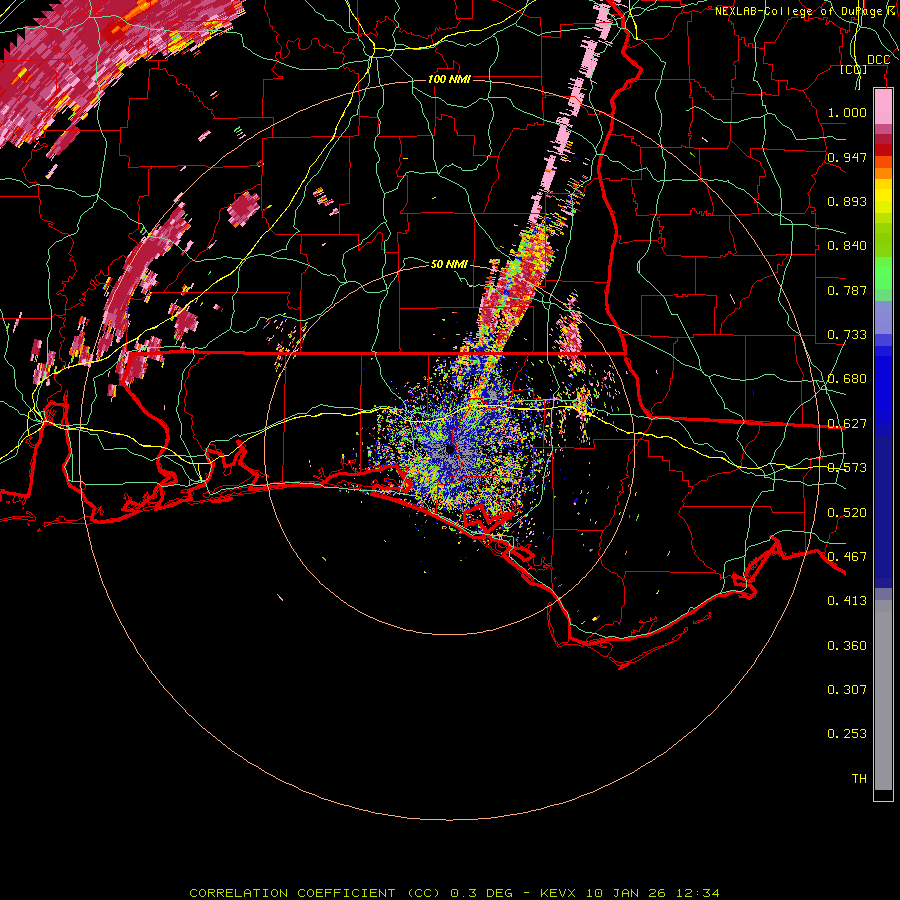Image resolution: width=900 pixels, height=900 pixels.
Task: Click the 0.573 scale value
Action: (x=847, y=468)
